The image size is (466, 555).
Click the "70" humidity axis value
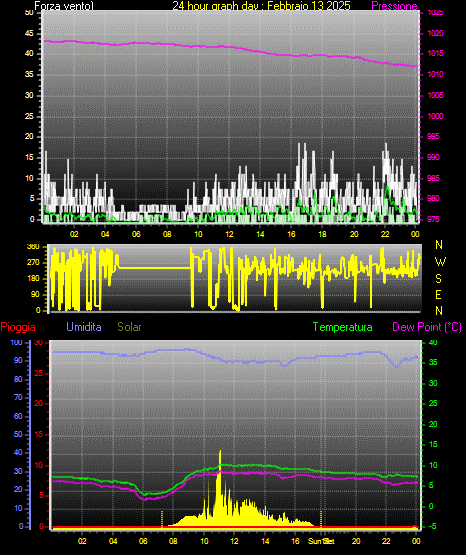coord(18,397)
